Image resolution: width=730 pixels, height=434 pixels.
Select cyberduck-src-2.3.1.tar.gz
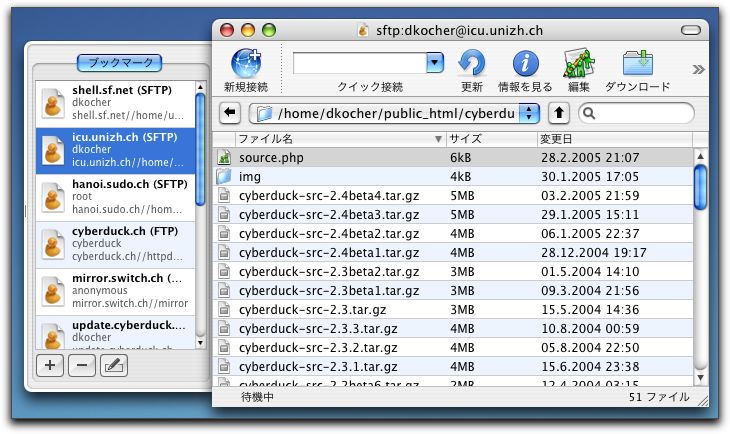tap(453, 367)
